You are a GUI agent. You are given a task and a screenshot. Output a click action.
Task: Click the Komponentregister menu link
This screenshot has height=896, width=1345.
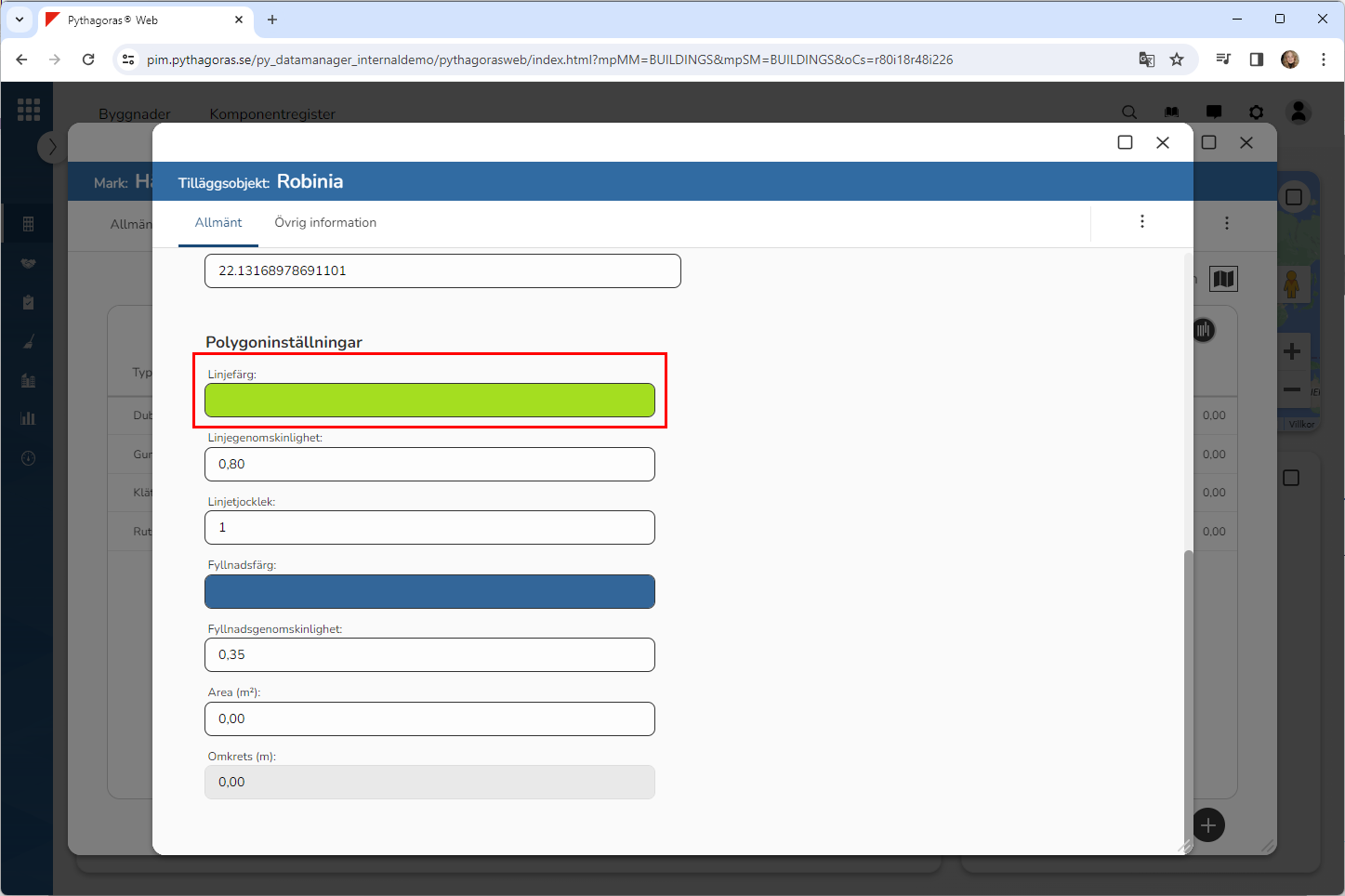(x=272, y=114)
